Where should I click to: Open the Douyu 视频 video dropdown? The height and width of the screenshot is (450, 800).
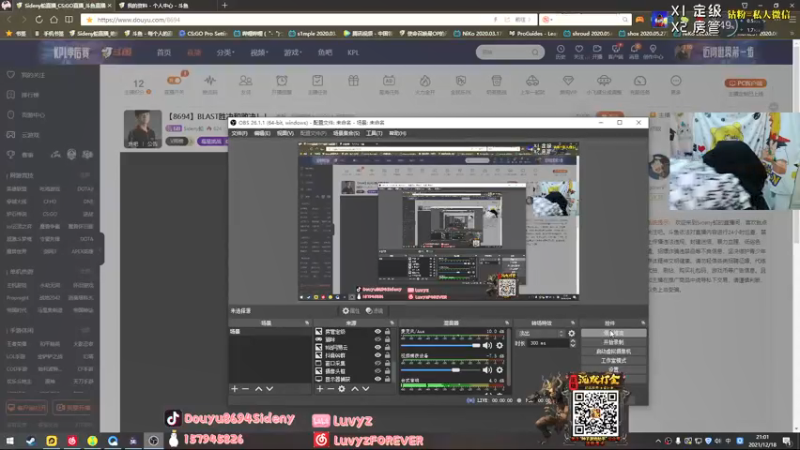click(x=259, y=53)
